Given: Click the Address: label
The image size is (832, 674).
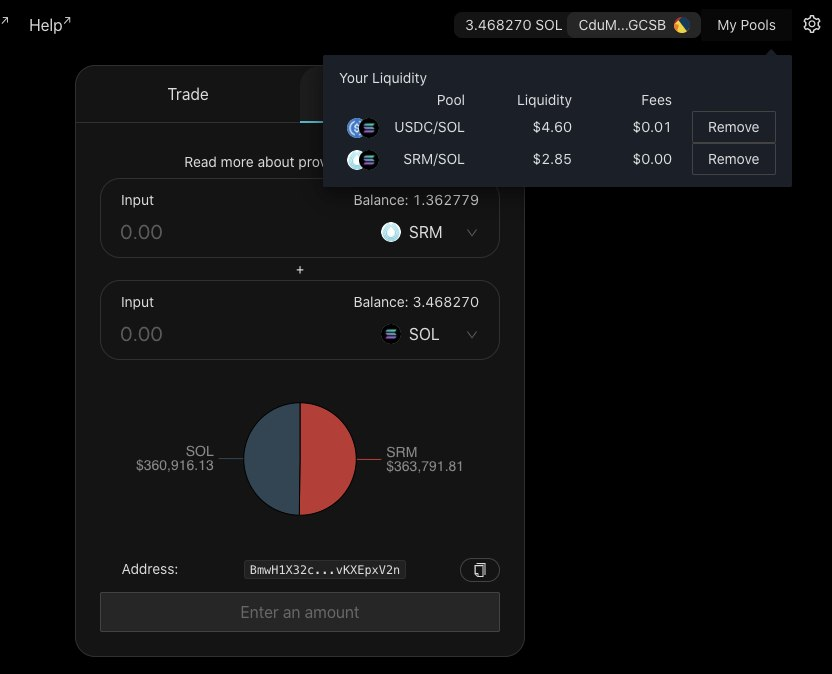Looking at the screenshot, I should 150,569.
